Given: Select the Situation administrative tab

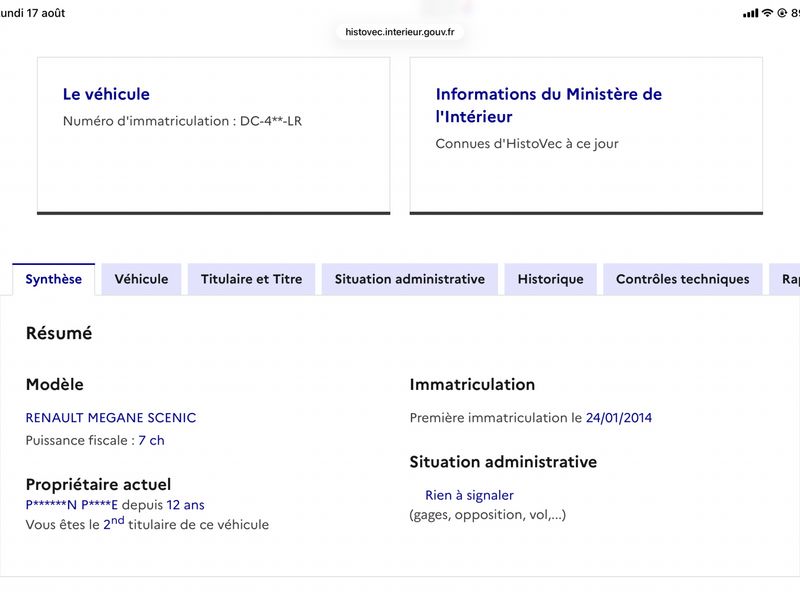Looking at the screenshot, I should point(410,279).
